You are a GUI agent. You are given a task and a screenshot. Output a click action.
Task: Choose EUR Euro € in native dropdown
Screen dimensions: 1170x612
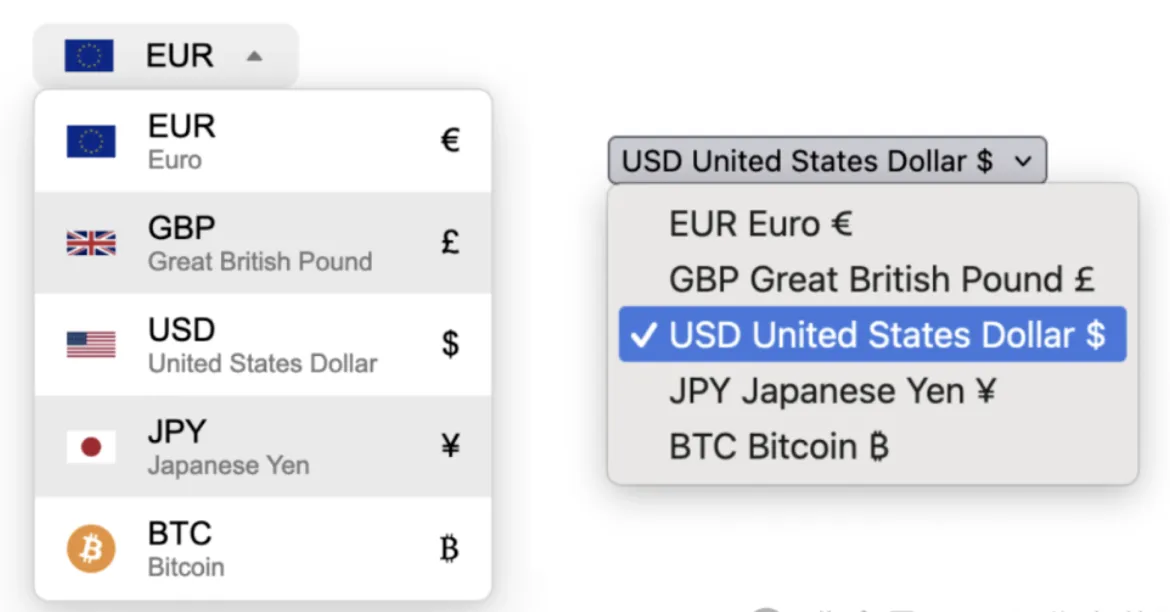point(760,225)
